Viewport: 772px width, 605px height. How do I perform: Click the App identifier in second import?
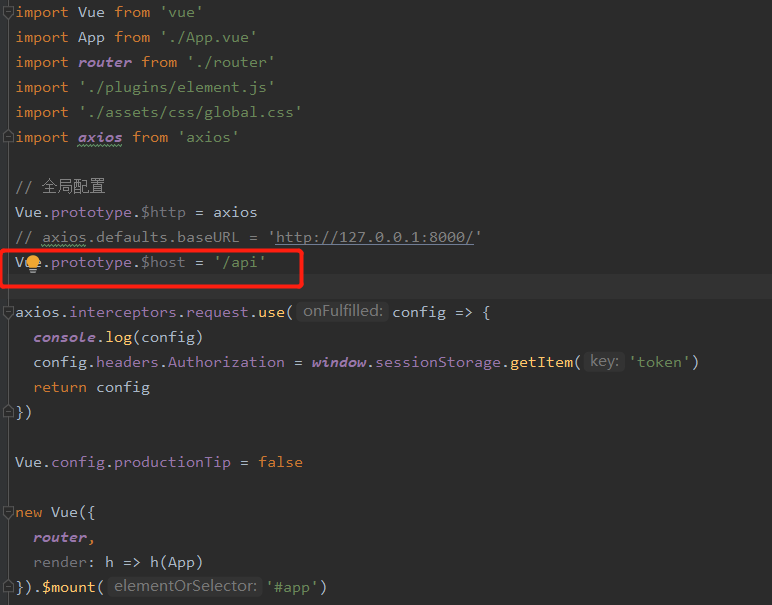pos(91,38)
